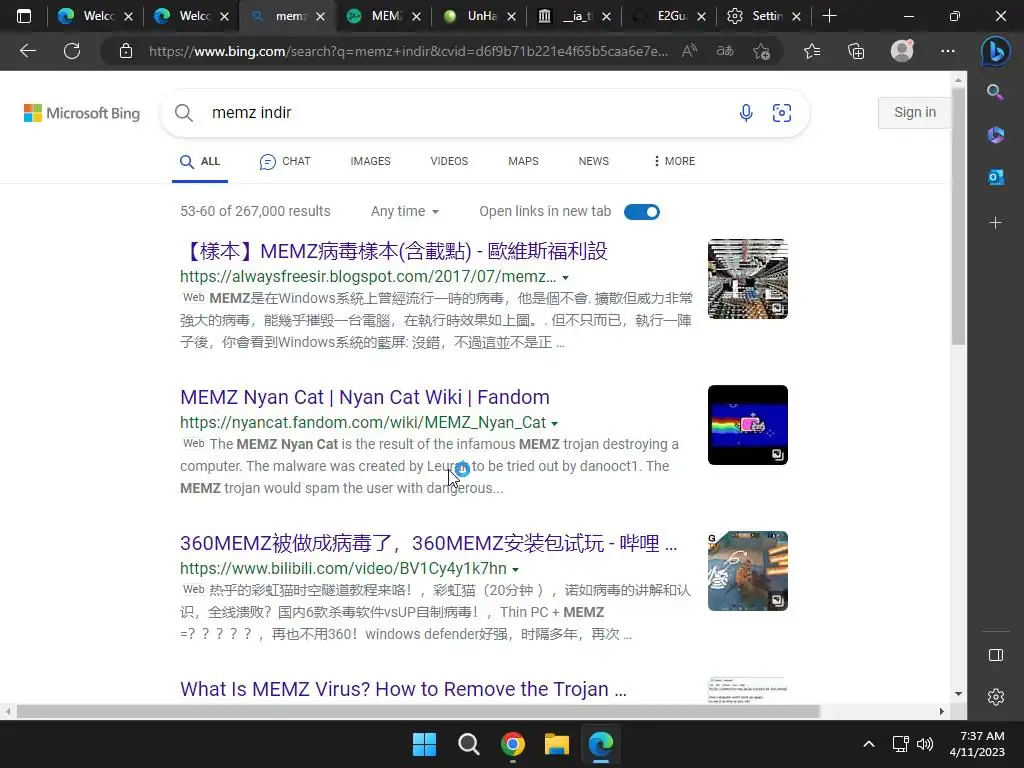This screenshot has height=768, width=1024.
Task: Open the translate icon in address bar
Action: coord(725,51)
